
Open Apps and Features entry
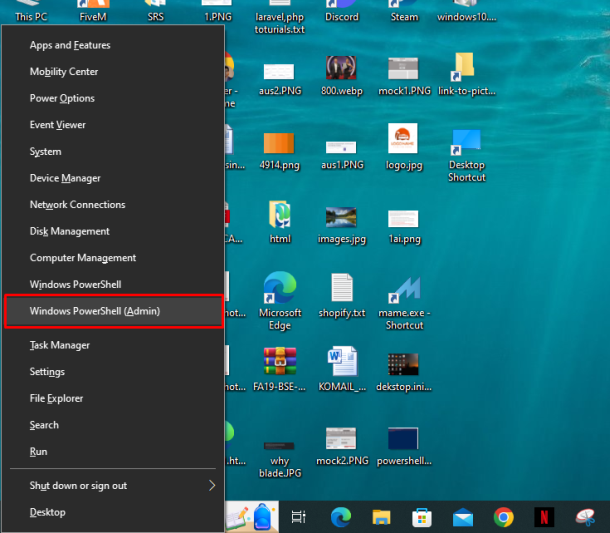70,45
